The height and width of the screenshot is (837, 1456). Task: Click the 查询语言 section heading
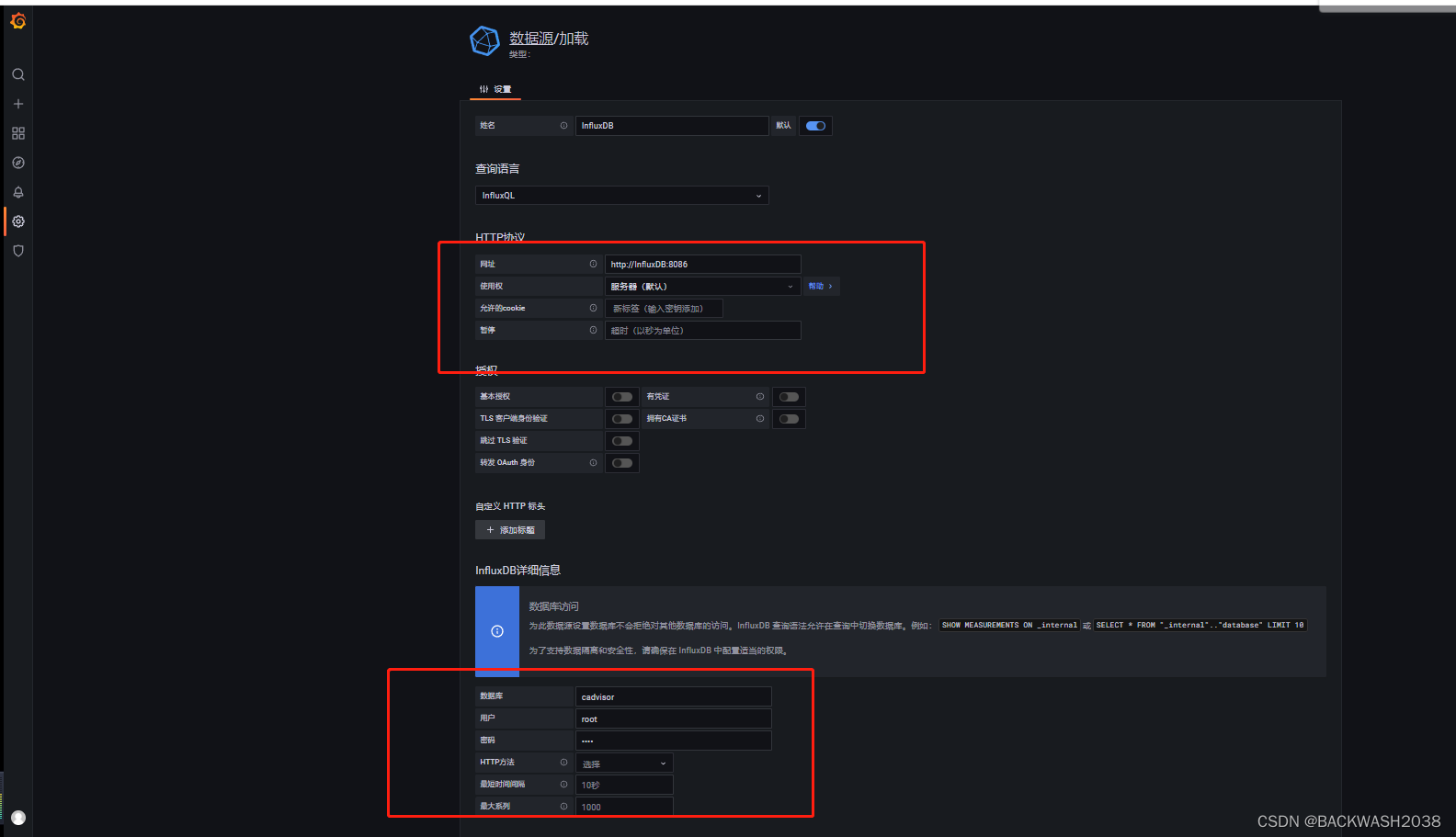click(x=497, y=169)
